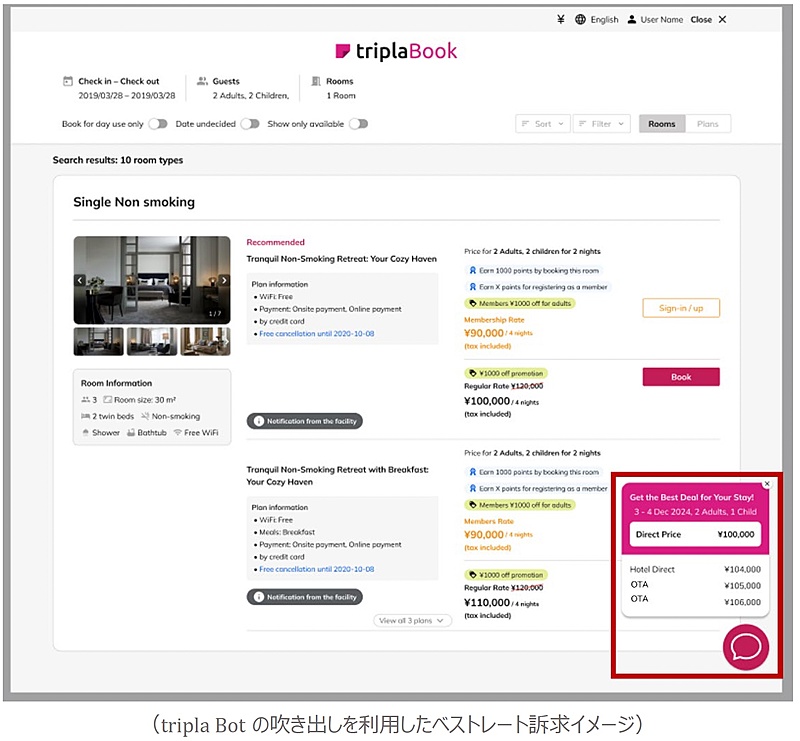Click the Bathtub amenity icon
The image size is (800, 741).
coord(131,432)
